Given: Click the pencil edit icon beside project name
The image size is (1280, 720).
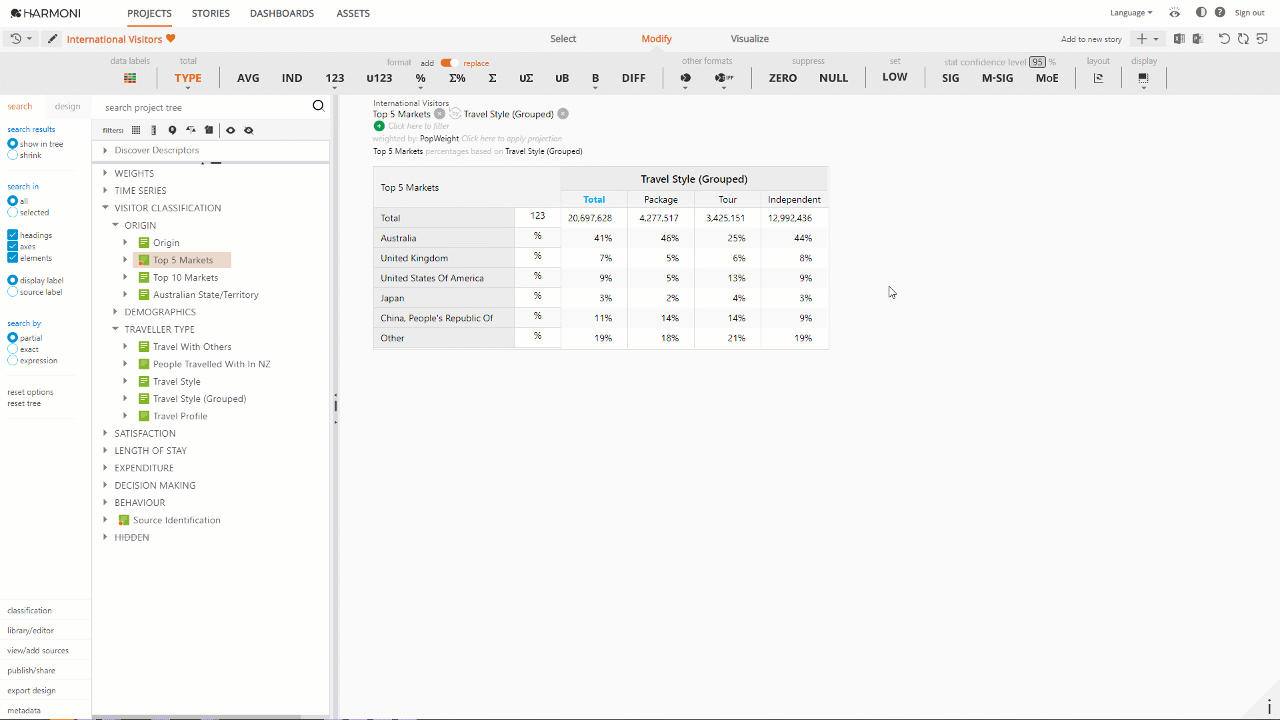Looking at the screenshot, I should [53, 39].
